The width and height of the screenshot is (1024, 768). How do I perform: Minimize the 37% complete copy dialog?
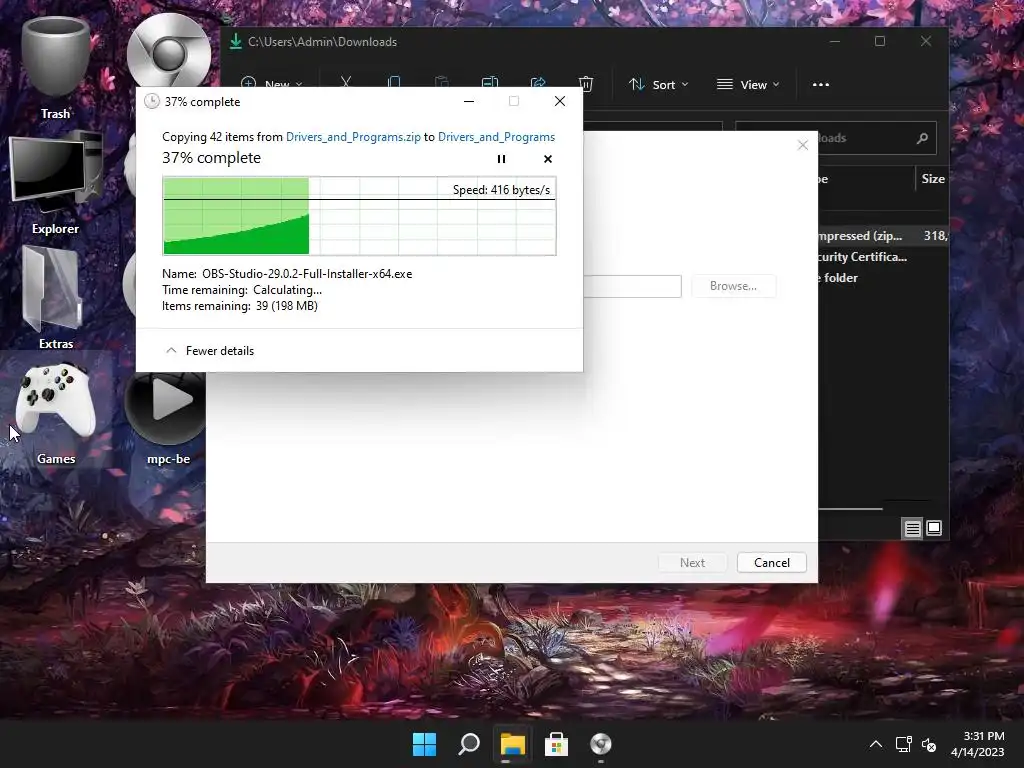[469, 101]
